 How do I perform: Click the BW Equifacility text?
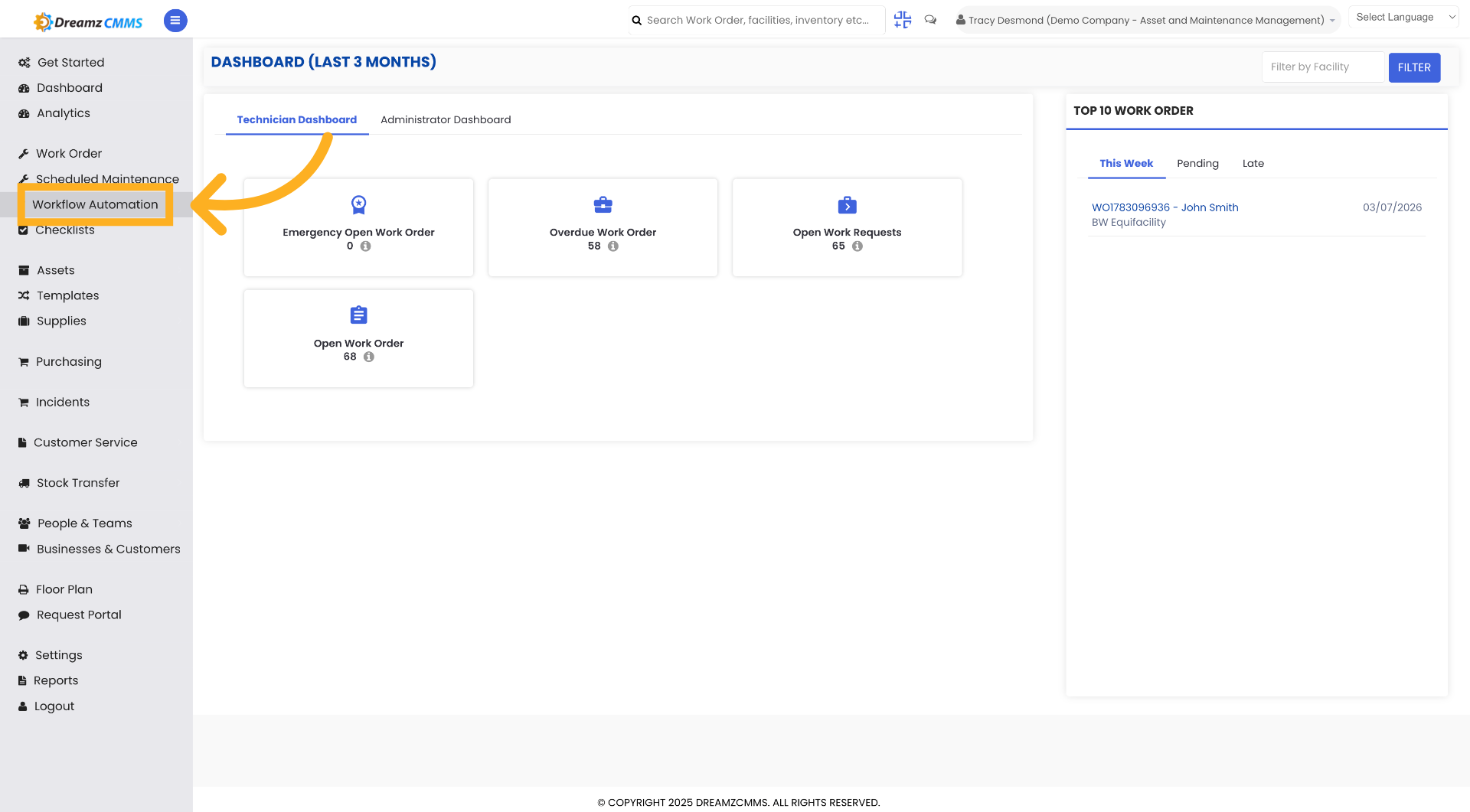tap(1129, 223)
